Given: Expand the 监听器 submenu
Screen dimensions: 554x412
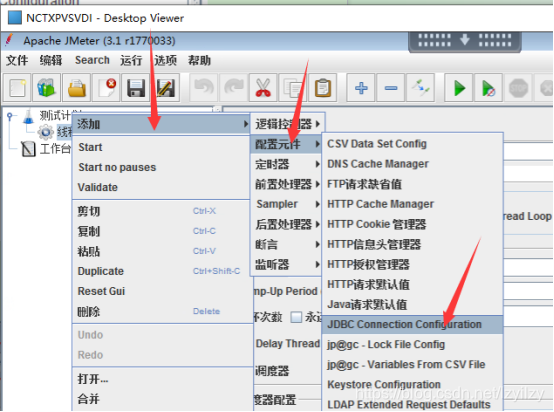Looking at the screenshot, I should [x=286, y=264].
